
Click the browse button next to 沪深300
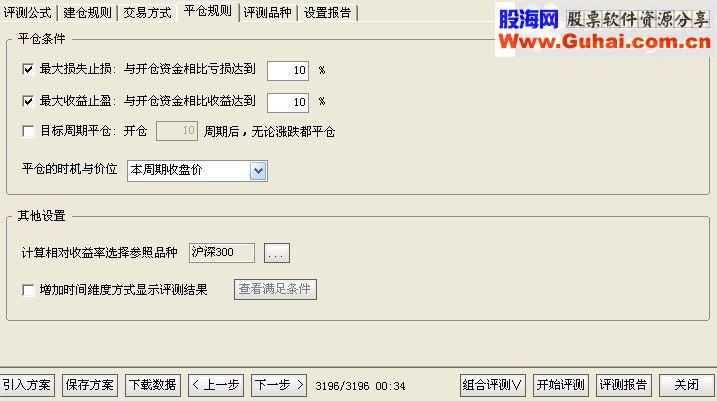coord(277,253)
